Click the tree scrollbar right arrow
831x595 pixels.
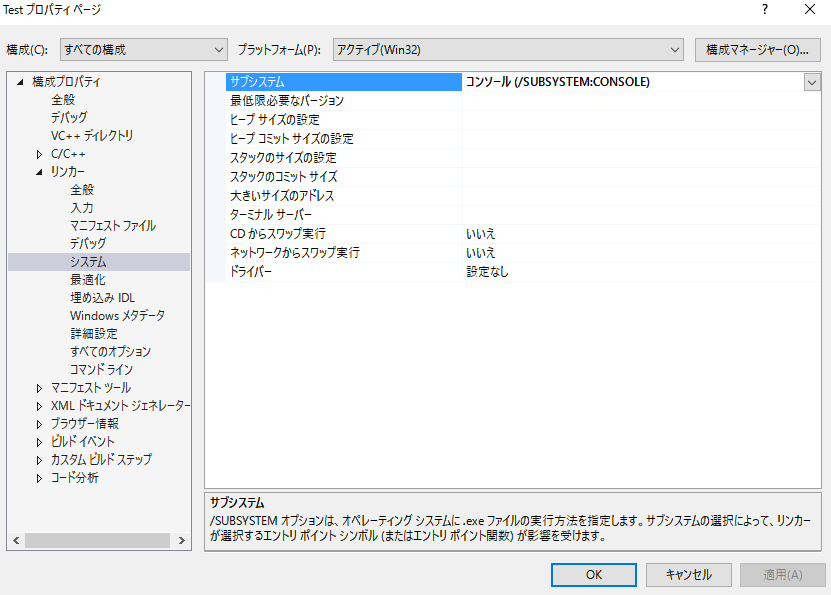[182, 540]
